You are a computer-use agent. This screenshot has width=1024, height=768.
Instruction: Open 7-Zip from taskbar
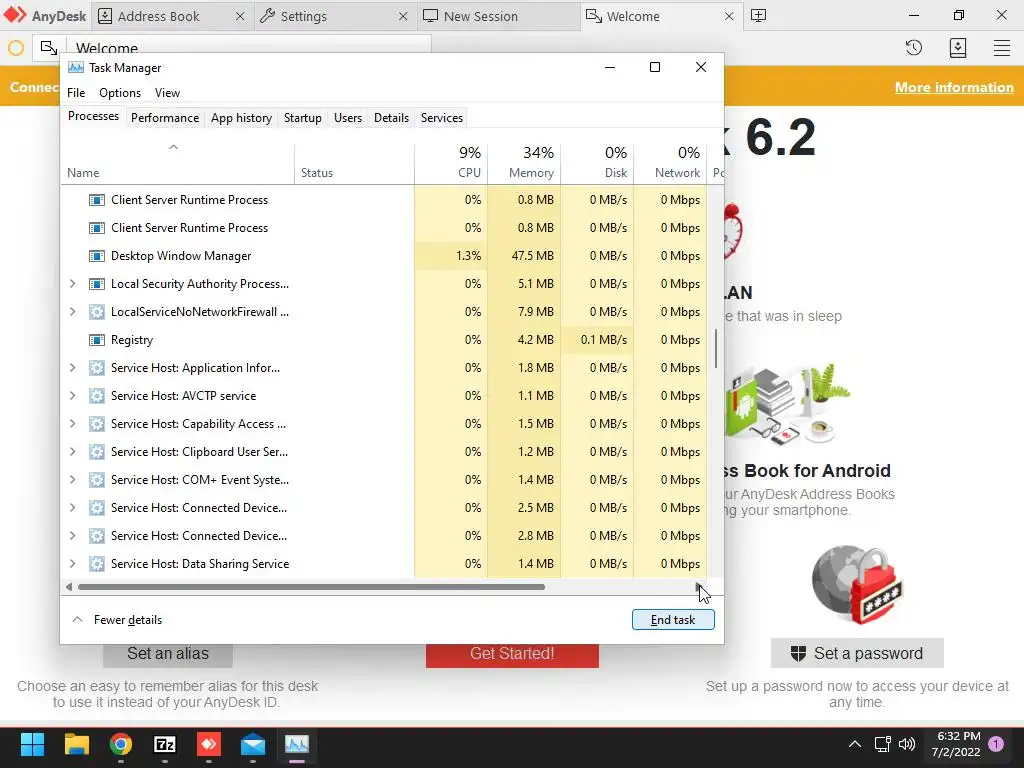pyautogui.click(x=165, y=744)
